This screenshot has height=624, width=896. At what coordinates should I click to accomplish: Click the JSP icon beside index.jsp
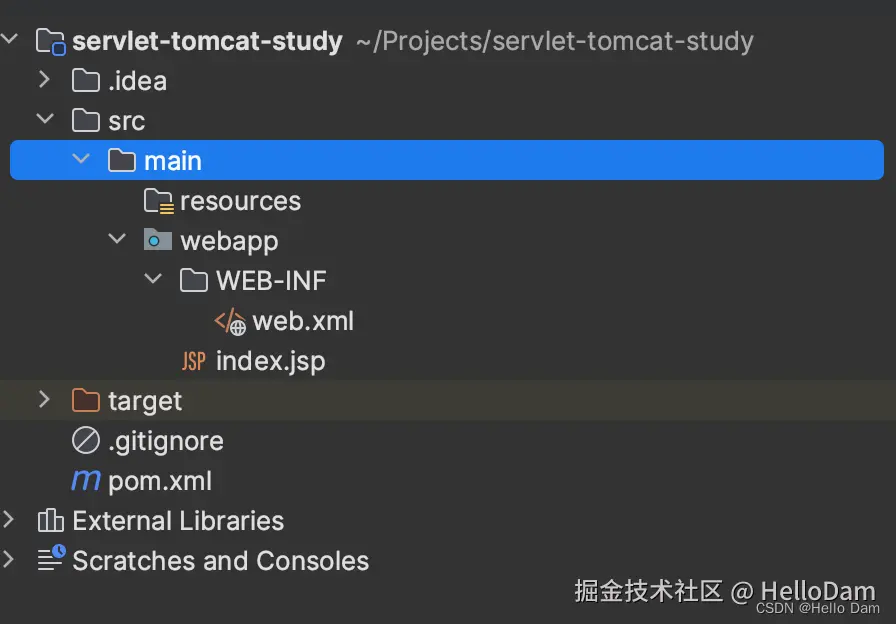point(193,361)
